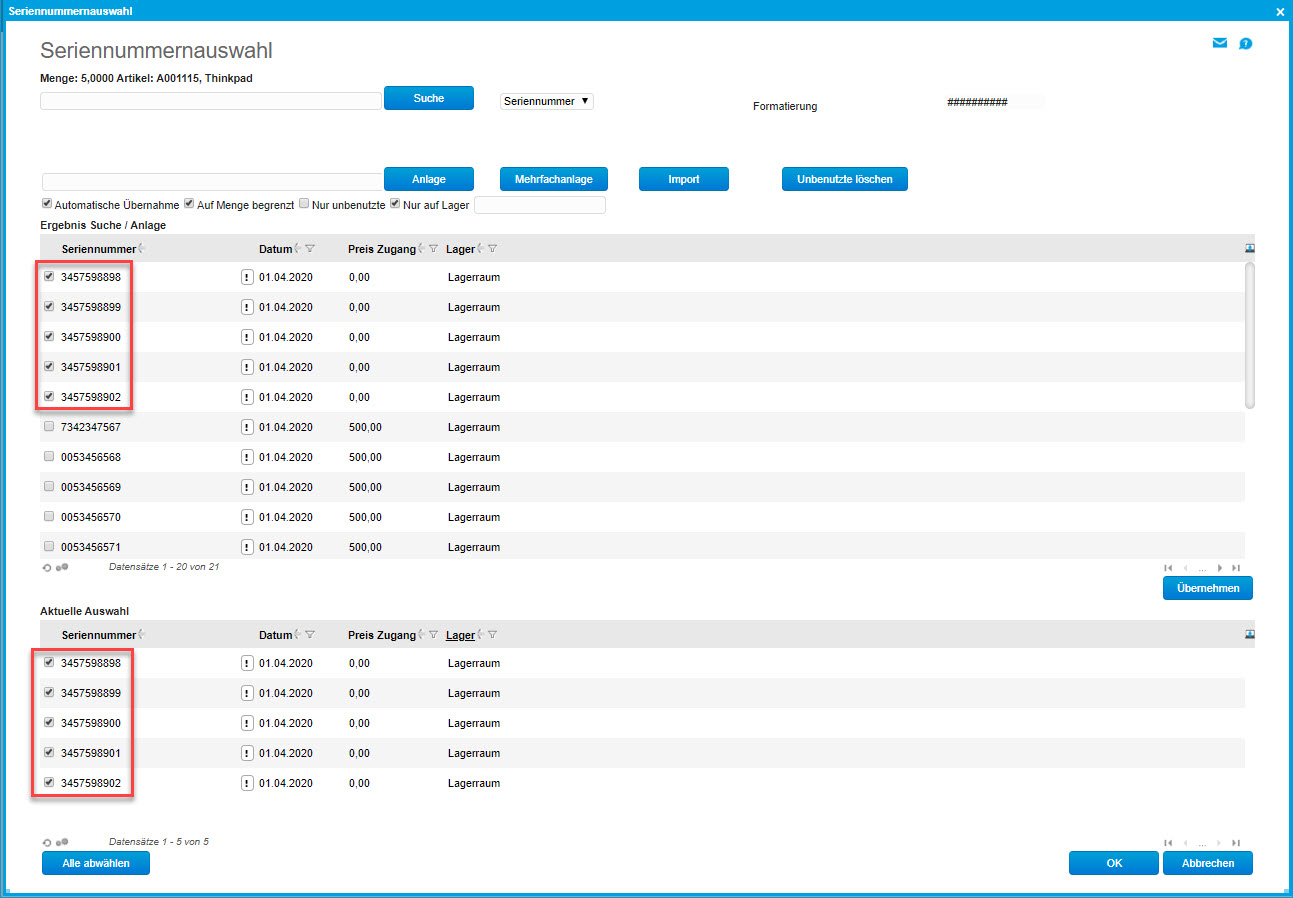Open the mail envelope icon
This screenshot has width=1293, height=898.
point(1220,43)
